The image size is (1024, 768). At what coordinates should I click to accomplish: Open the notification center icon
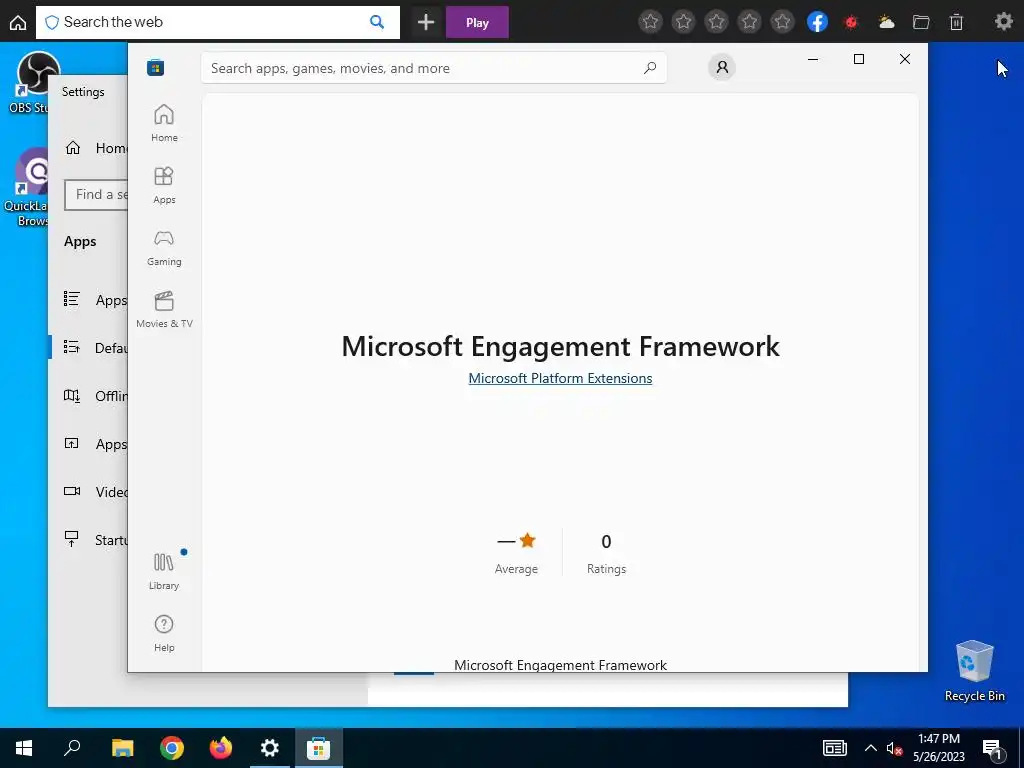coord(993,748)
